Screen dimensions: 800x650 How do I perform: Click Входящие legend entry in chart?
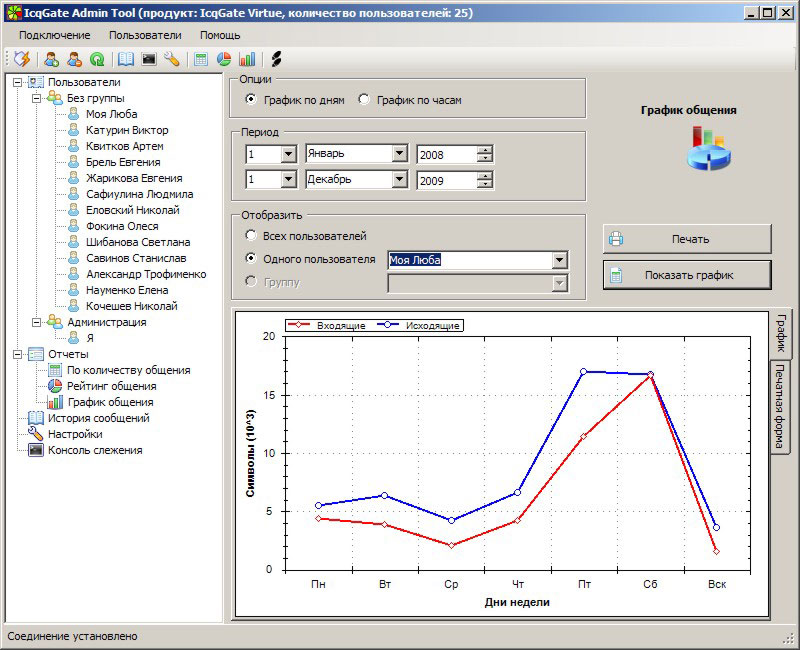(x=327, y=326)
